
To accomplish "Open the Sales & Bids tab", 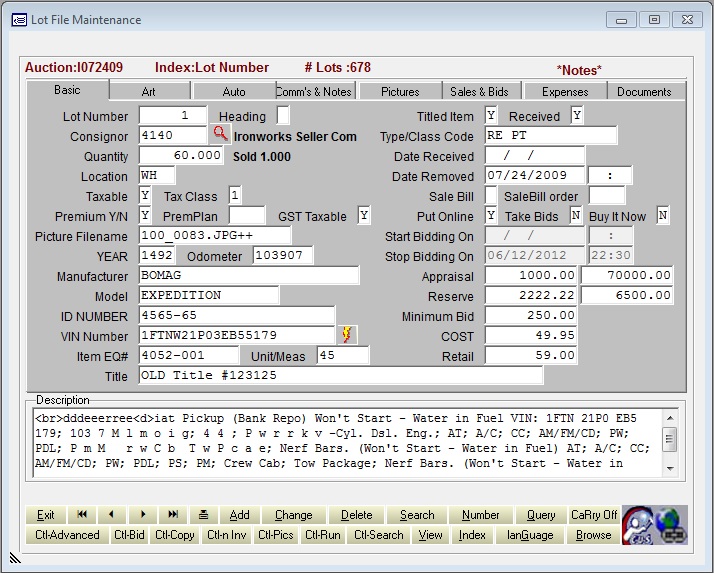I will click(479, 91).
